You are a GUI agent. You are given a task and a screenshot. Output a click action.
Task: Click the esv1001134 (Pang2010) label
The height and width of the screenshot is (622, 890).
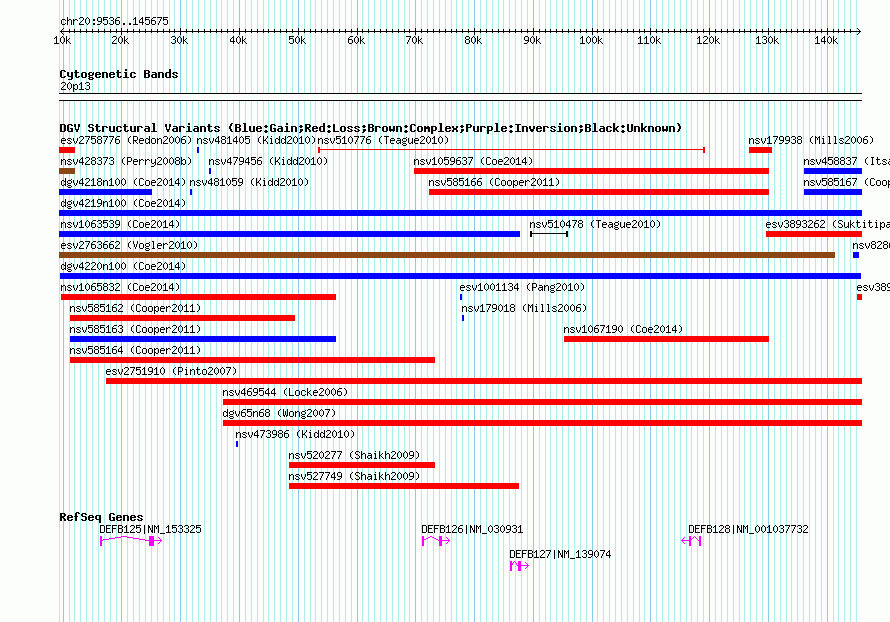(522, 287)
